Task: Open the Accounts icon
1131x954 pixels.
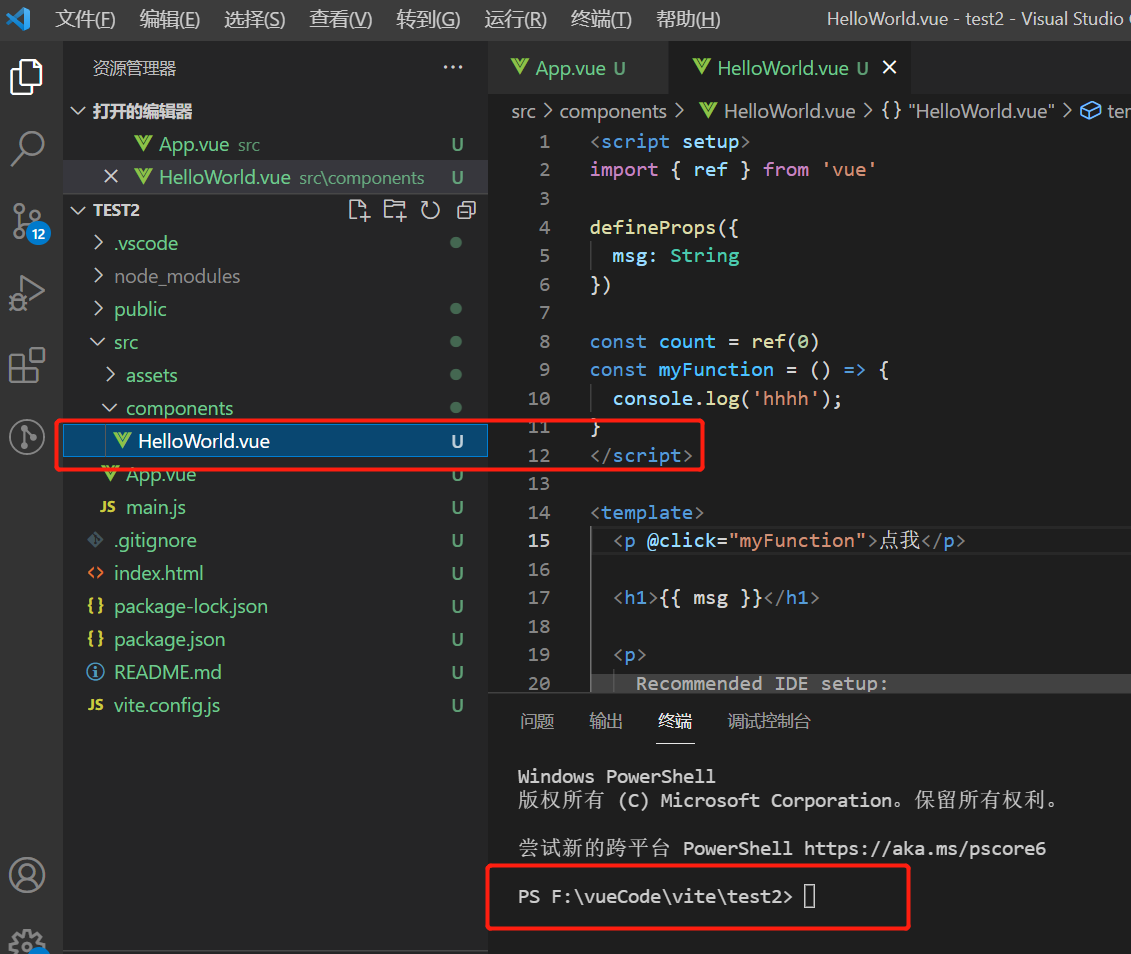Action: (x=27, y=875)
